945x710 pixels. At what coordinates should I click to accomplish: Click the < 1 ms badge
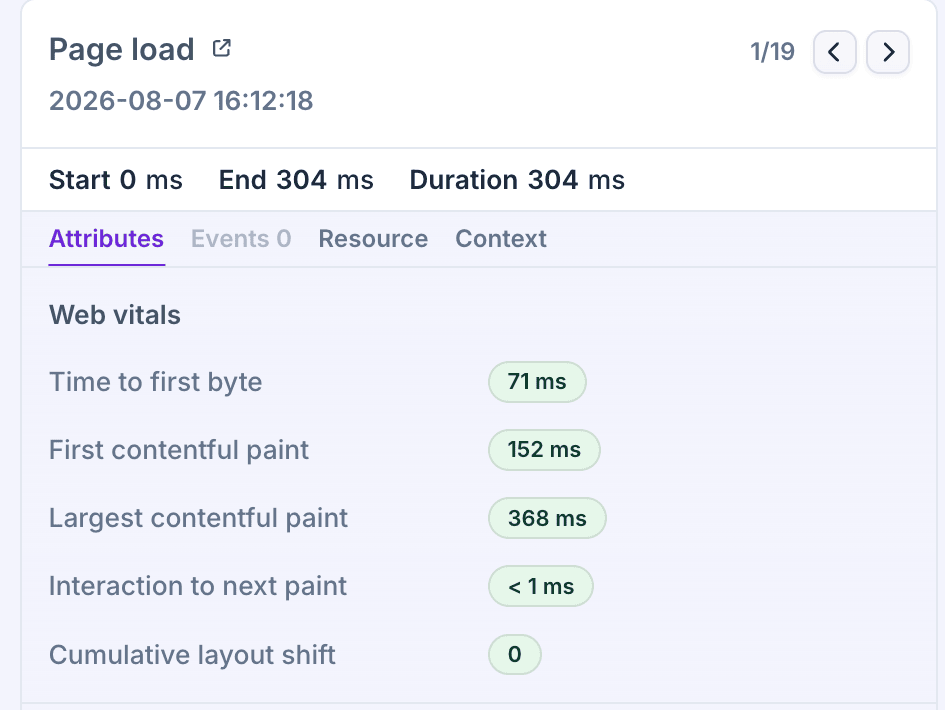pos(541,586)
